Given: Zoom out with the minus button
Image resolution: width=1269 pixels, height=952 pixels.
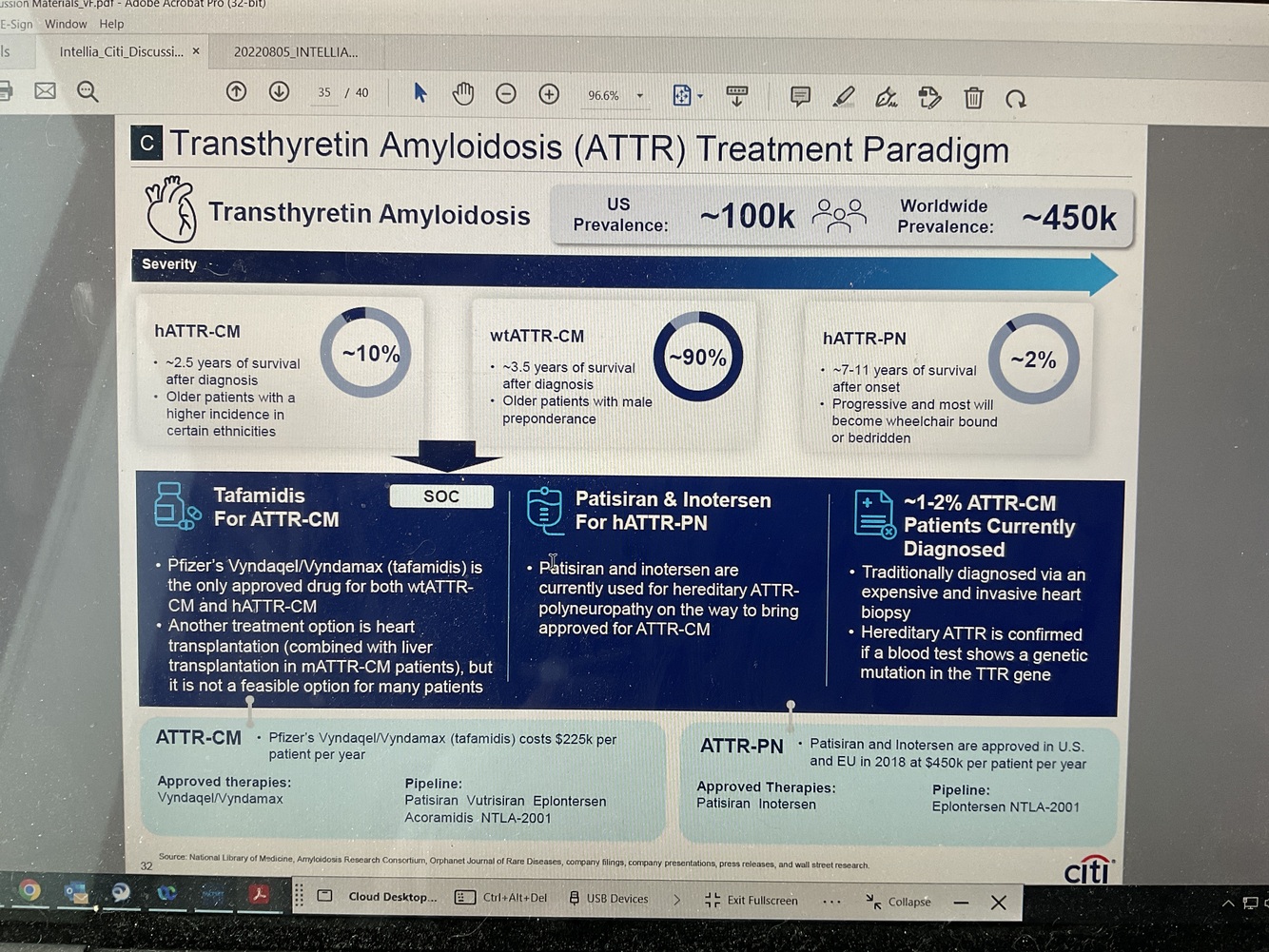Looking at the screenshot, I should (x=506, y=93).
